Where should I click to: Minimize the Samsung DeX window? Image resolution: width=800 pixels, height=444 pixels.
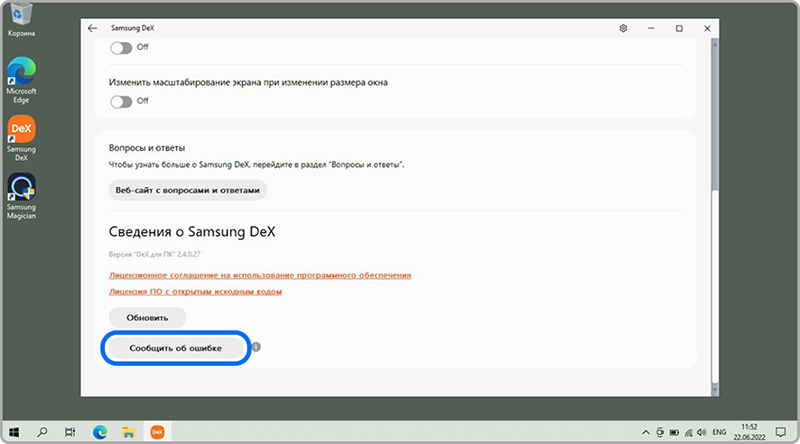(x=651, y=29)
